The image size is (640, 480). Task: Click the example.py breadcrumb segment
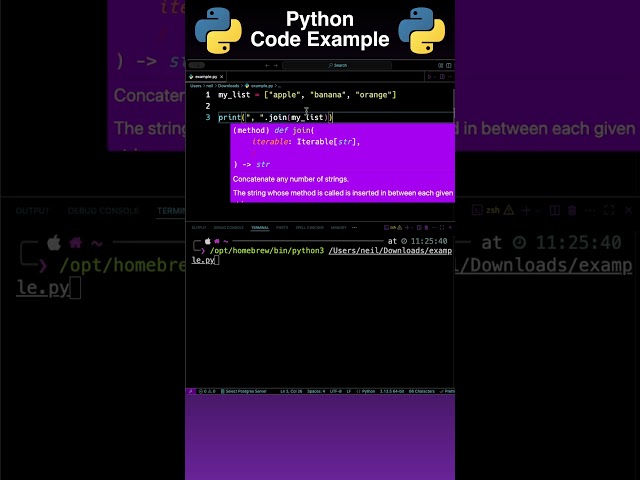[x=259, y=86]
